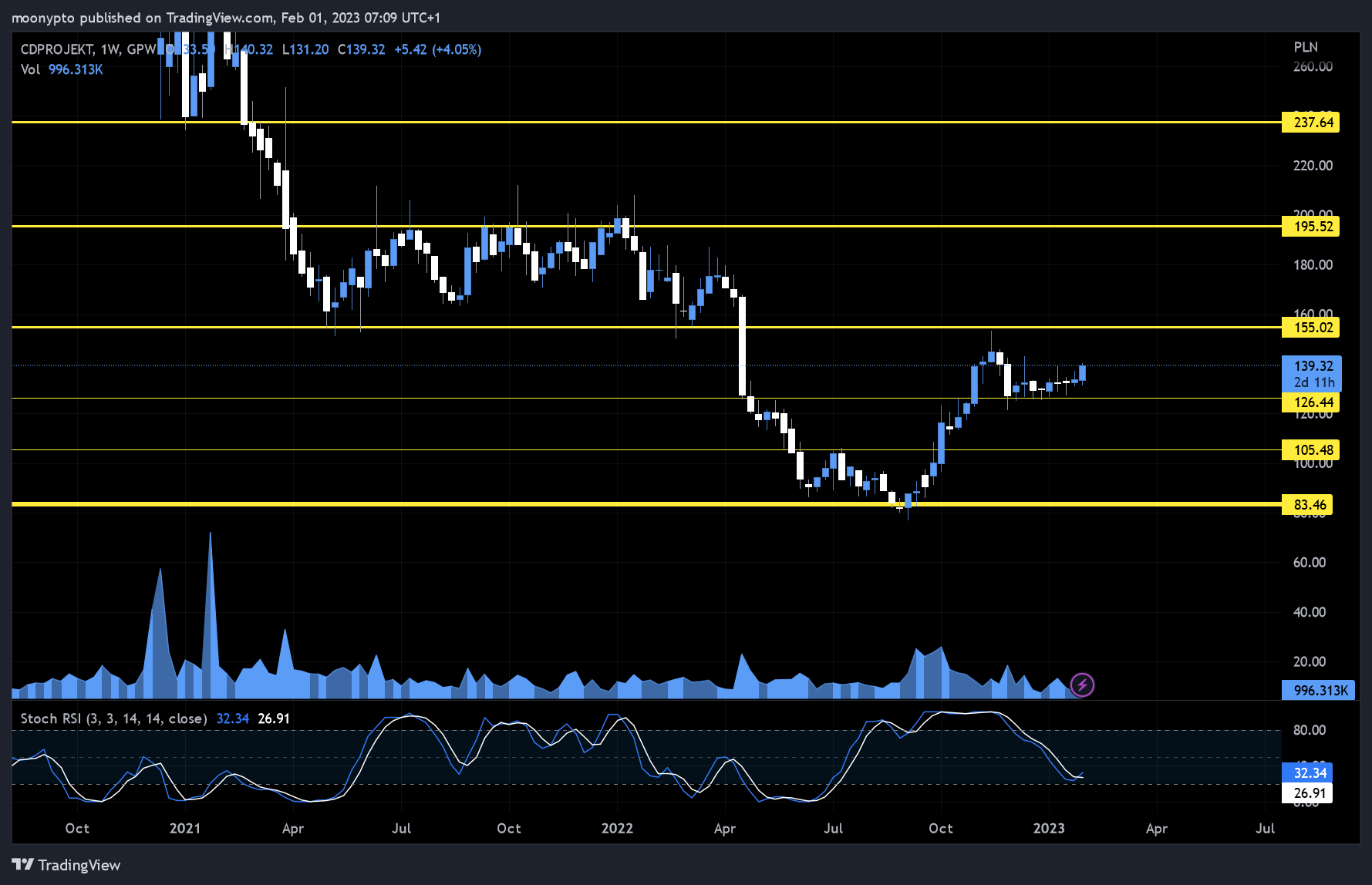
Task: Click the 60.00 price scale label
Action: [1310, 562]
